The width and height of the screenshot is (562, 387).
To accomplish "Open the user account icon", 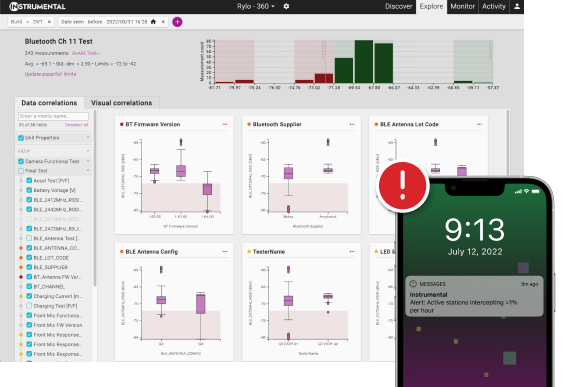I will point(517,6).
